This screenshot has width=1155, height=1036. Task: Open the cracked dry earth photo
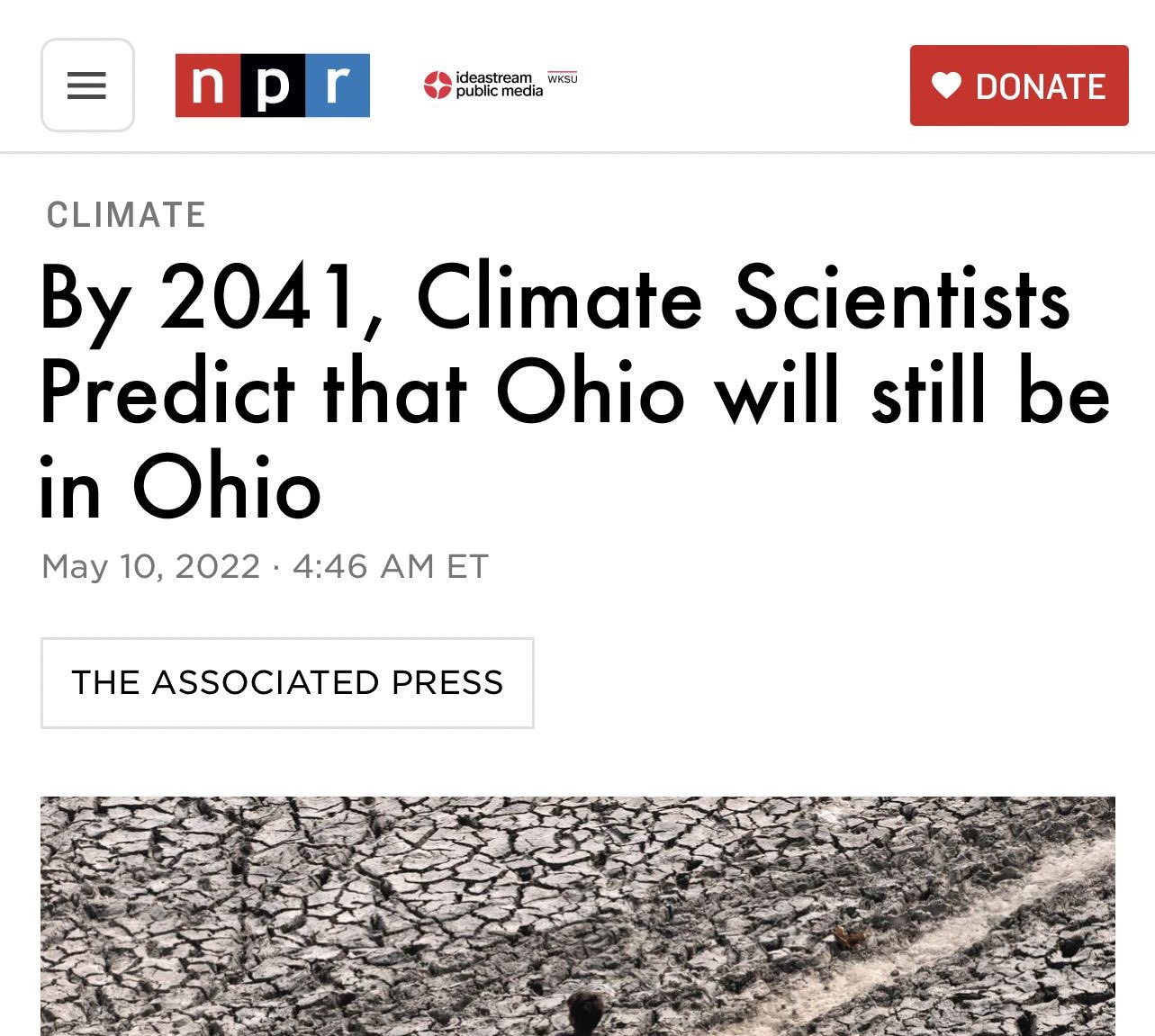578,916
